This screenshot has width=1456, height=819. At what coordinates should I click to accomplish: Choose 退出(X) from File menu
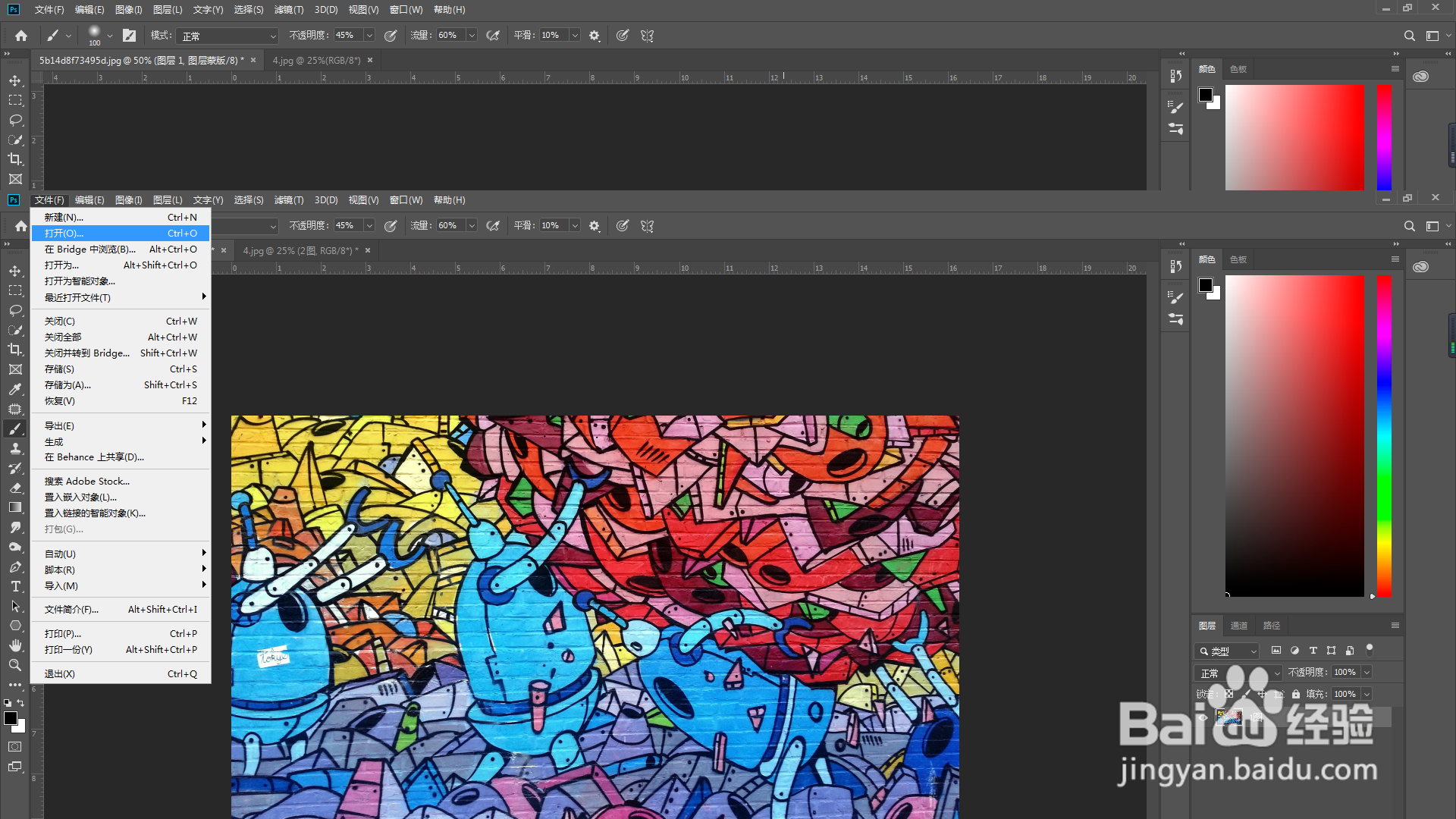121,674
